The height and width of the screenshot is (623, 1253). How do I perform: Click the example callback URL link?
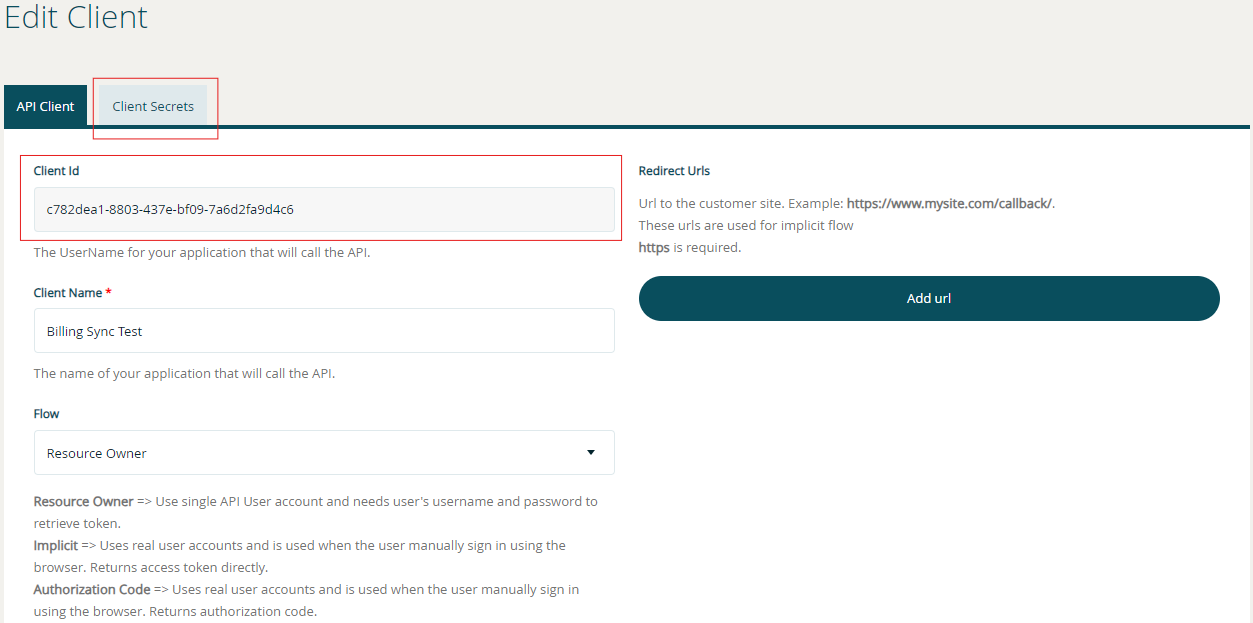point(948,203)
